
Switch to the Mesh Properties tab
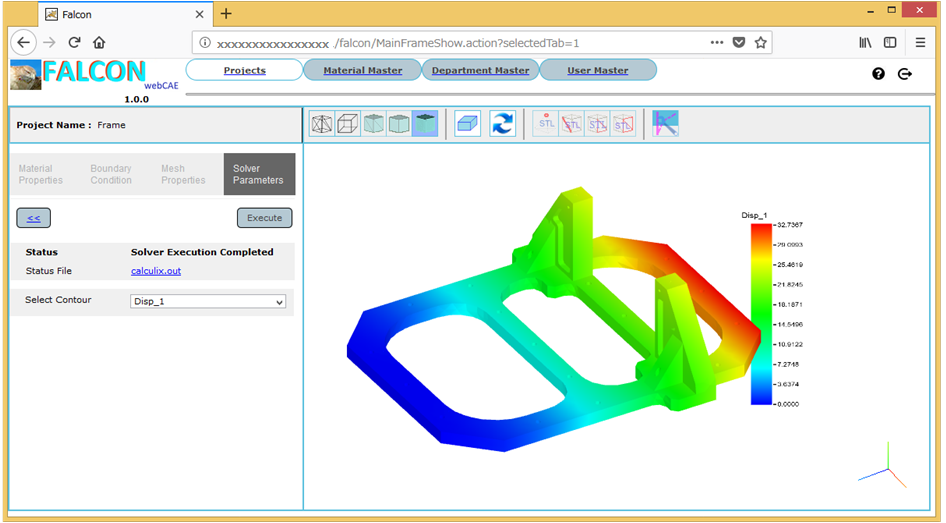point(183,175)
